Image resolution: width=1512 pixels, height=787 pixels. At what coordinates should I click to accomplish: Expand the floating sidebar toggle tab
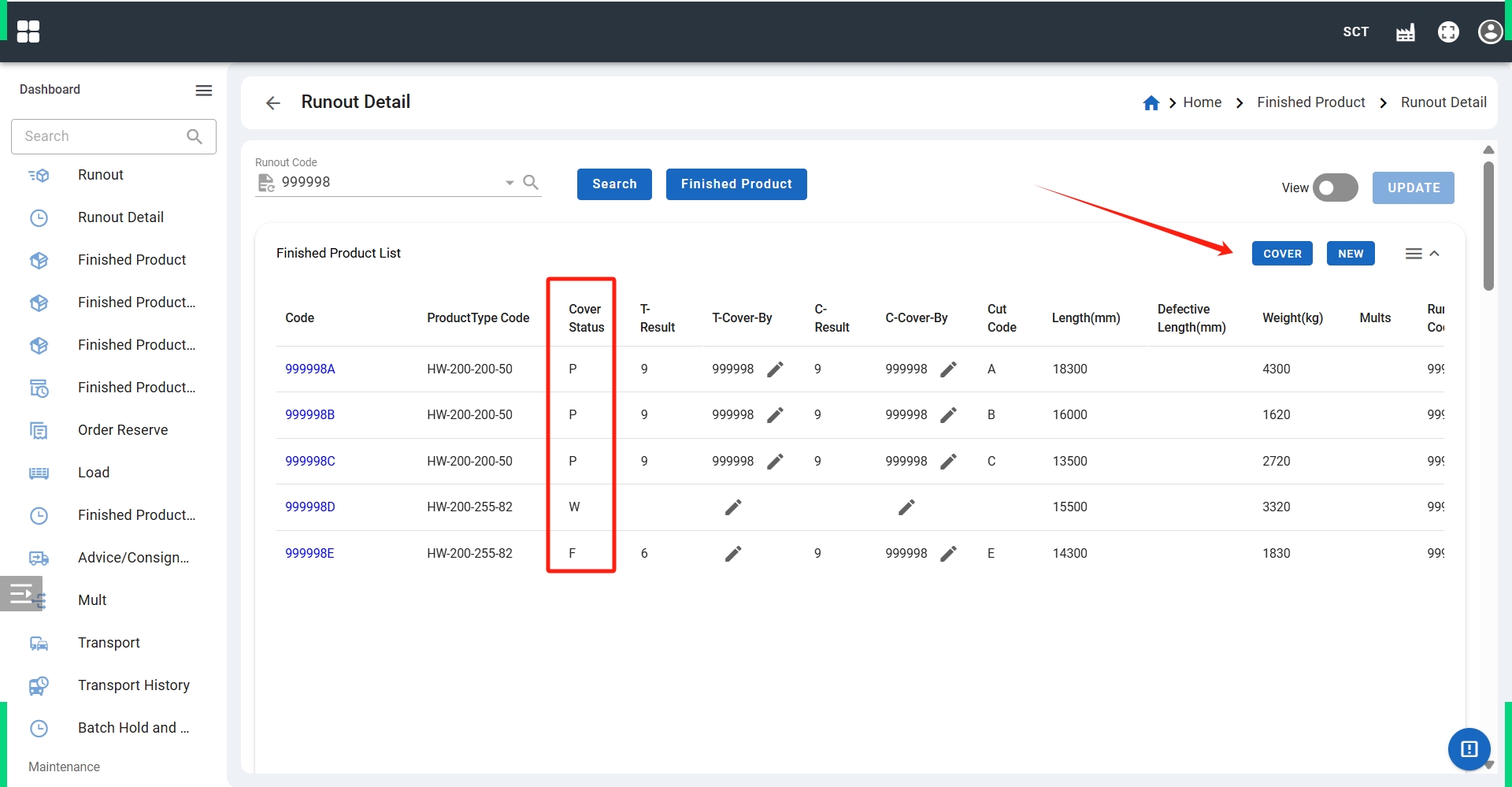[x=21, y=593]
